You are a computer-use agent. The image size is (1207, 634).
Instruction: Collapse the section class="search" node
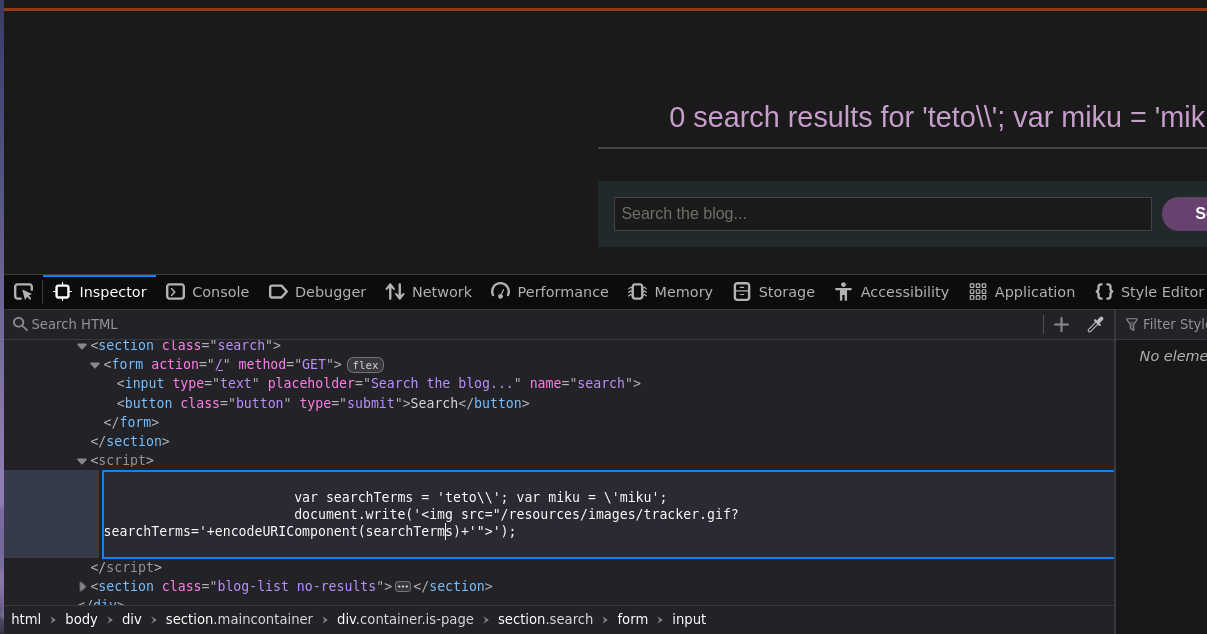(x=82, y=346)
